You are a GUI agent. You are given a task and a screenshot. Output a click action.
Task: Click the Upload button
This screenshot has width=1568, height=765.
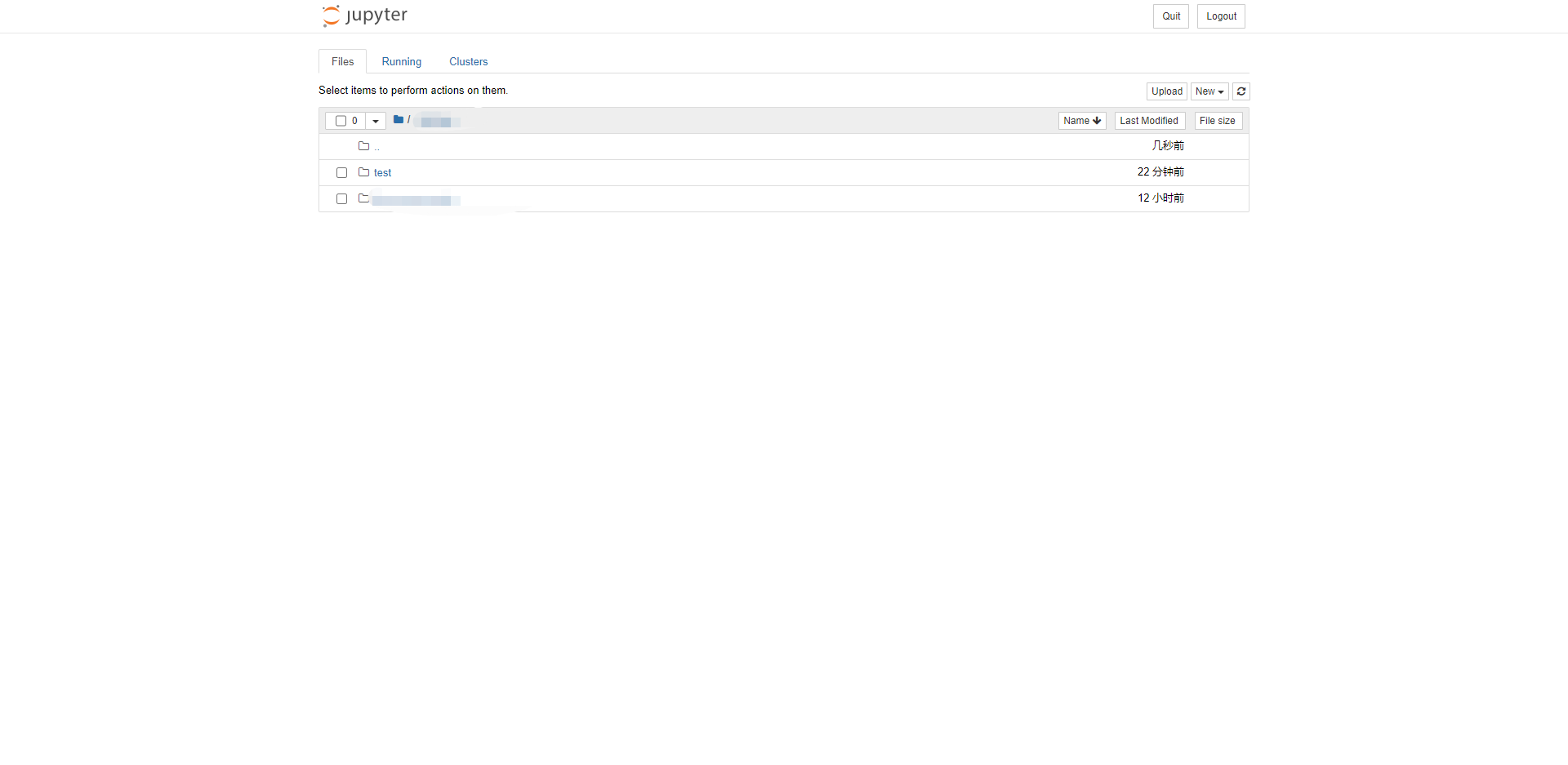click(x=1167, y=91)
